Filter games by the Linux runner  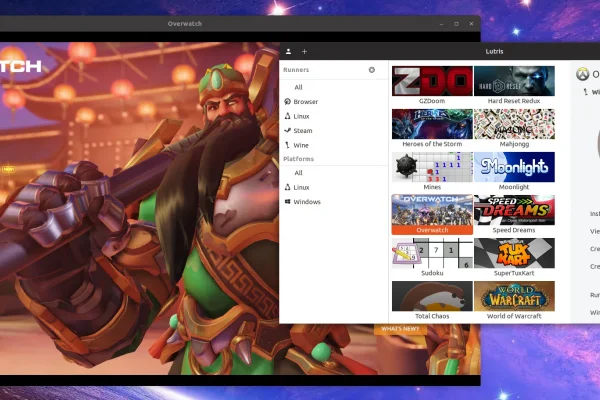[x=301, y=116]
